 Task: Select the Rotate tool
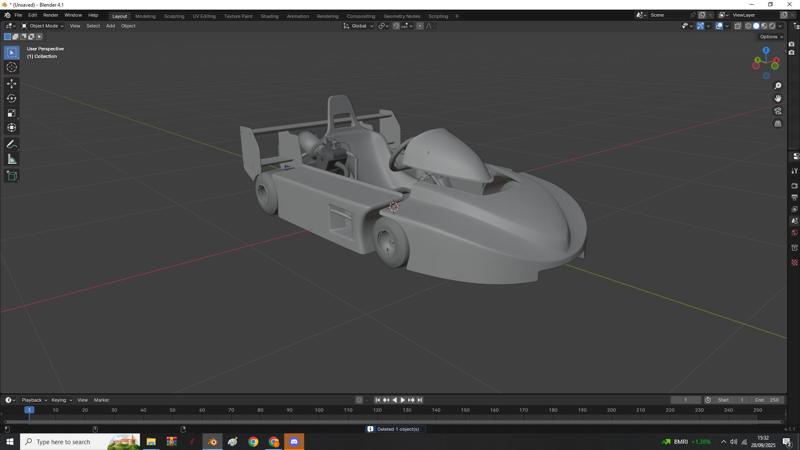click(12, 98)
